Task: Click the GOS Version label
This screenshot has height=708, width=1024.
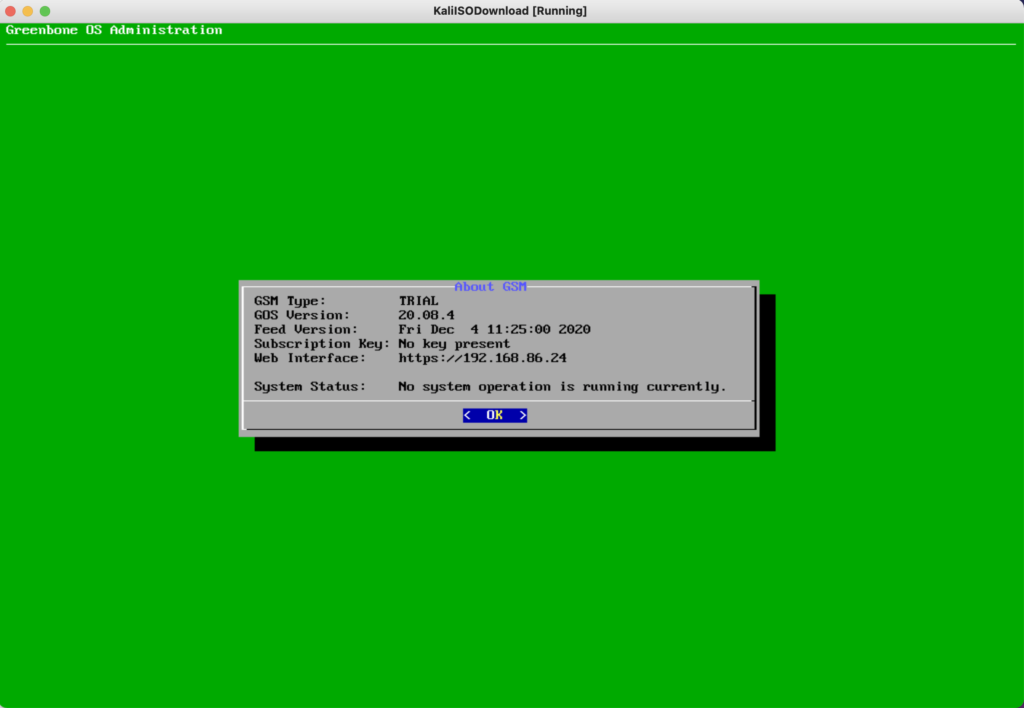Action: pos(302,315)
